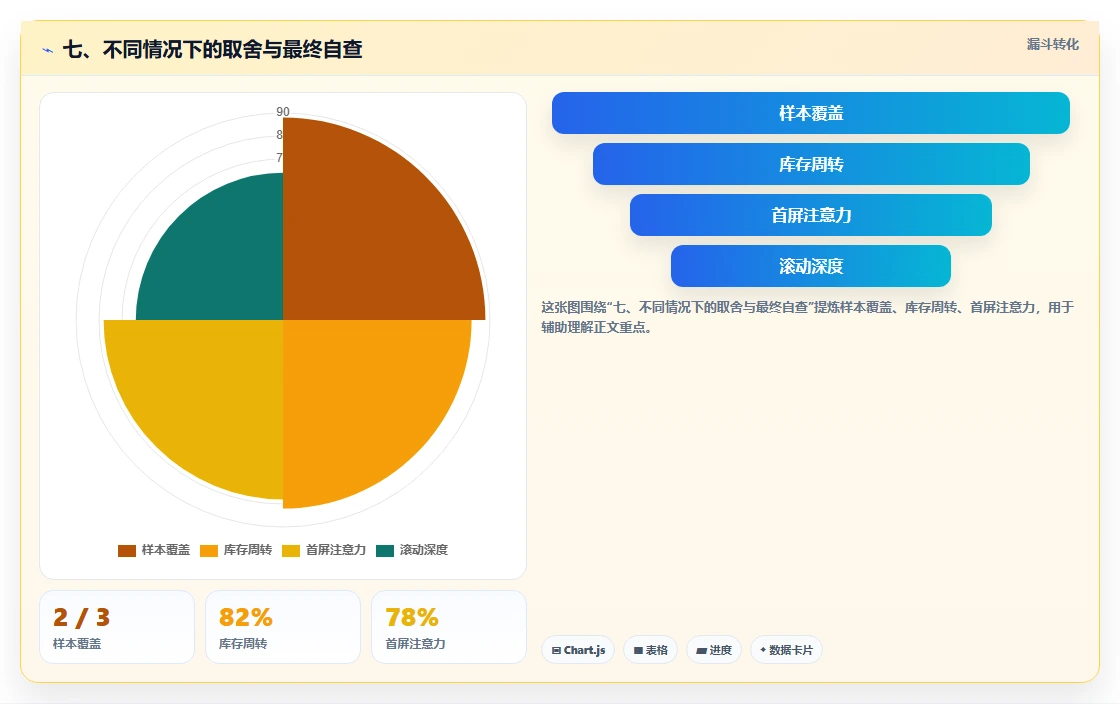Click the title 七、不同情况下的取舍与最终自查
The height and width of the screenshot is (704, 1120).
[x=213, y=49]
